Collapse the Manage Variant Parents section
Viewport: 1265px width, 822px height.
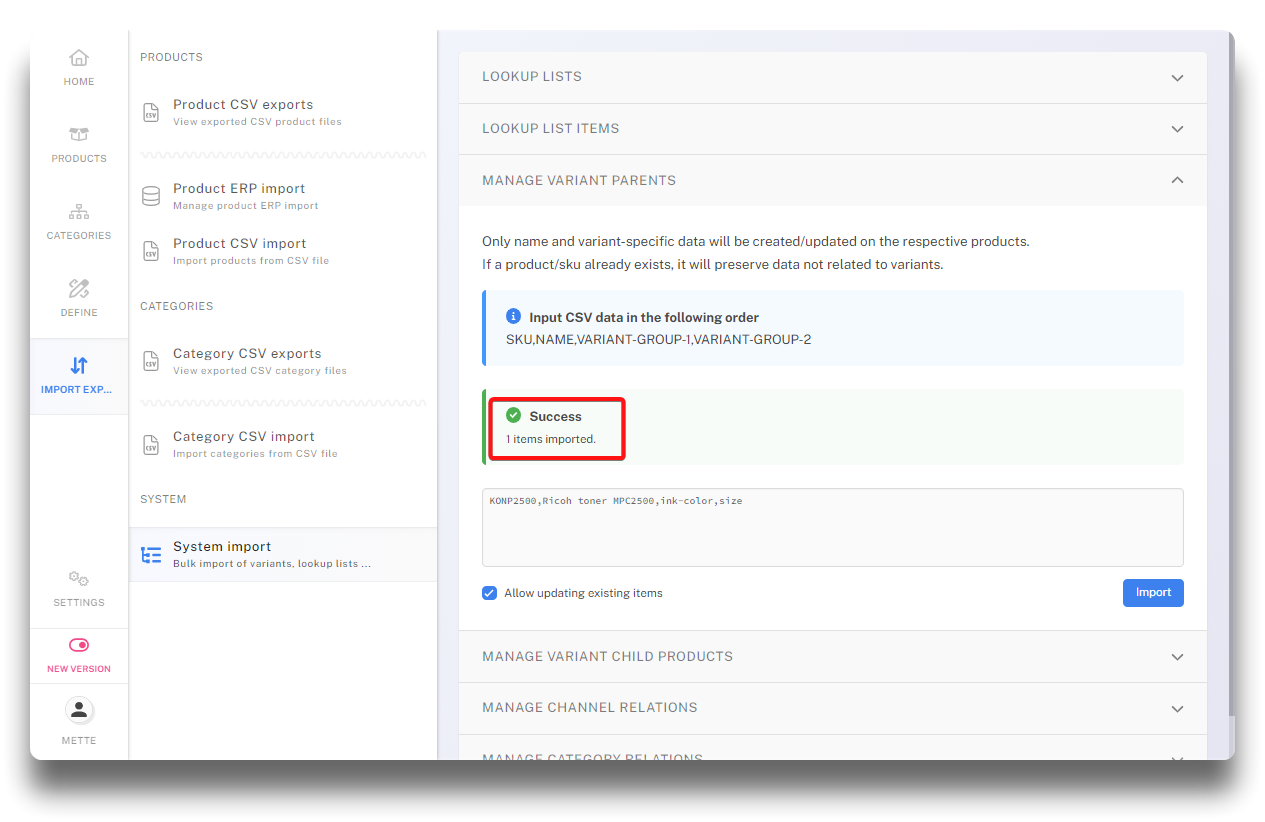coord(1177,180)
